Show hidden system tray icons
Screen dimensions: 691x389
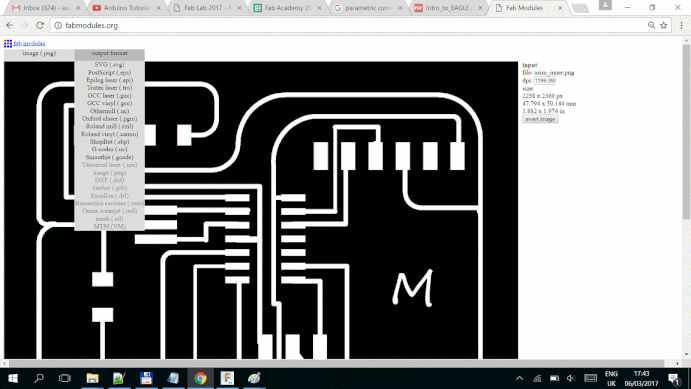(520, 378)
